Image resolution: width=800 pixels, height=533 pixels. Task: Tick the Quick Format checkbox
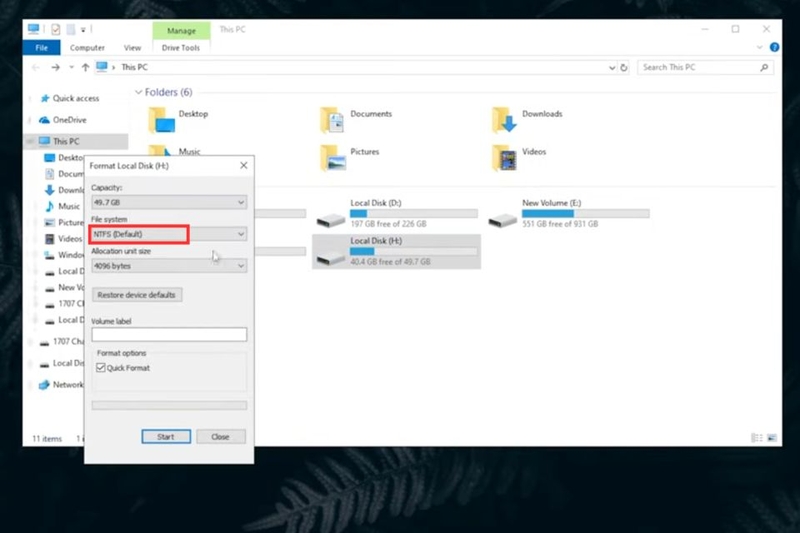coord(101,368)
